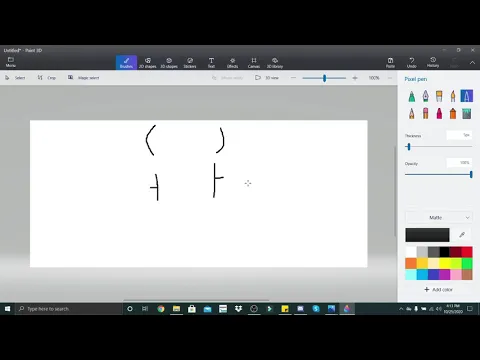
Task: Pick the magenta Crayon brush
Action: 439,114
